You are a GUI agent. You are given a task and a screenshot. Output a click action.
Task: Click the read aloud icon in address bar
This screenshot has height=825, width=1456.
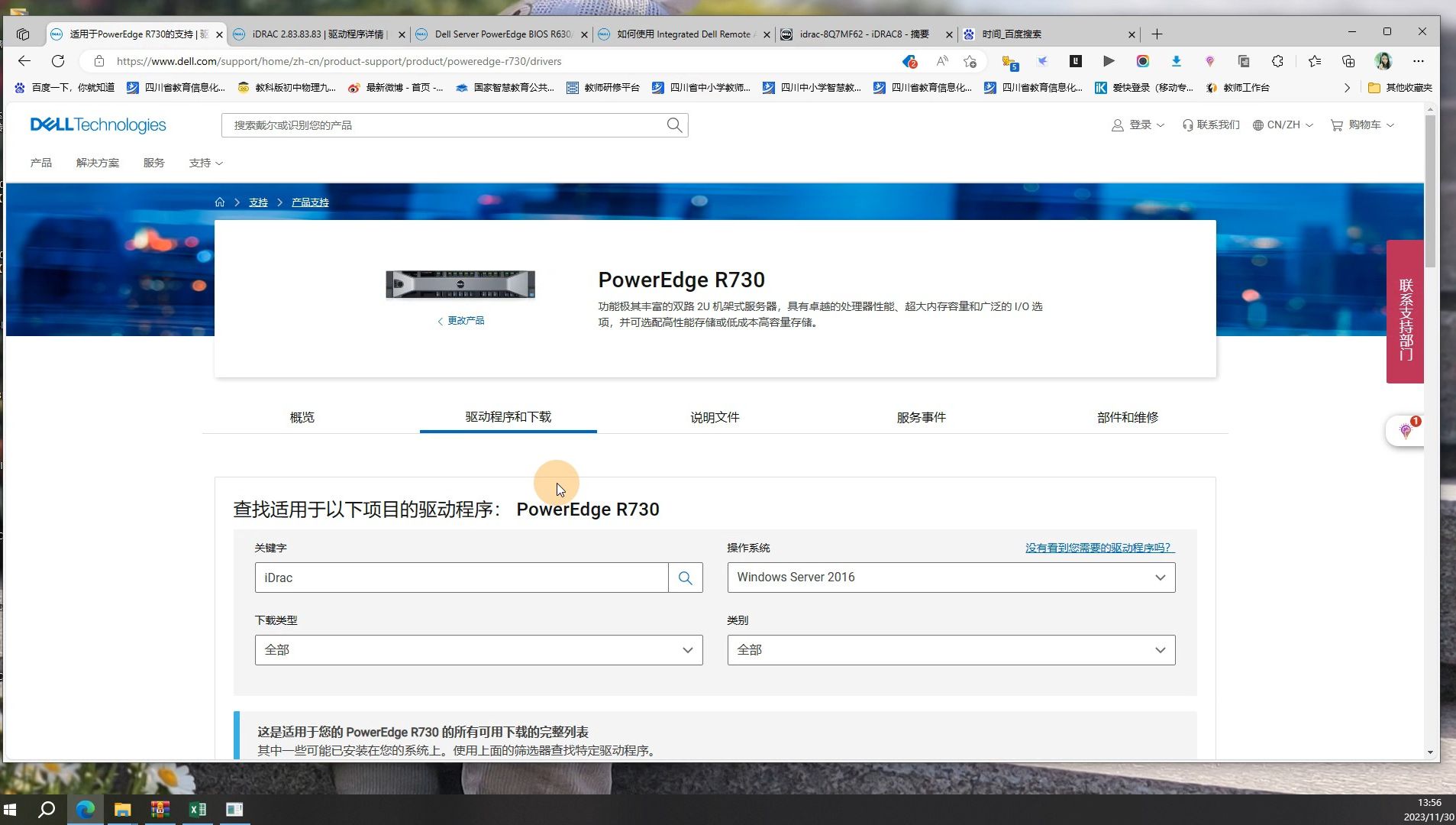[x=942, y=61]
